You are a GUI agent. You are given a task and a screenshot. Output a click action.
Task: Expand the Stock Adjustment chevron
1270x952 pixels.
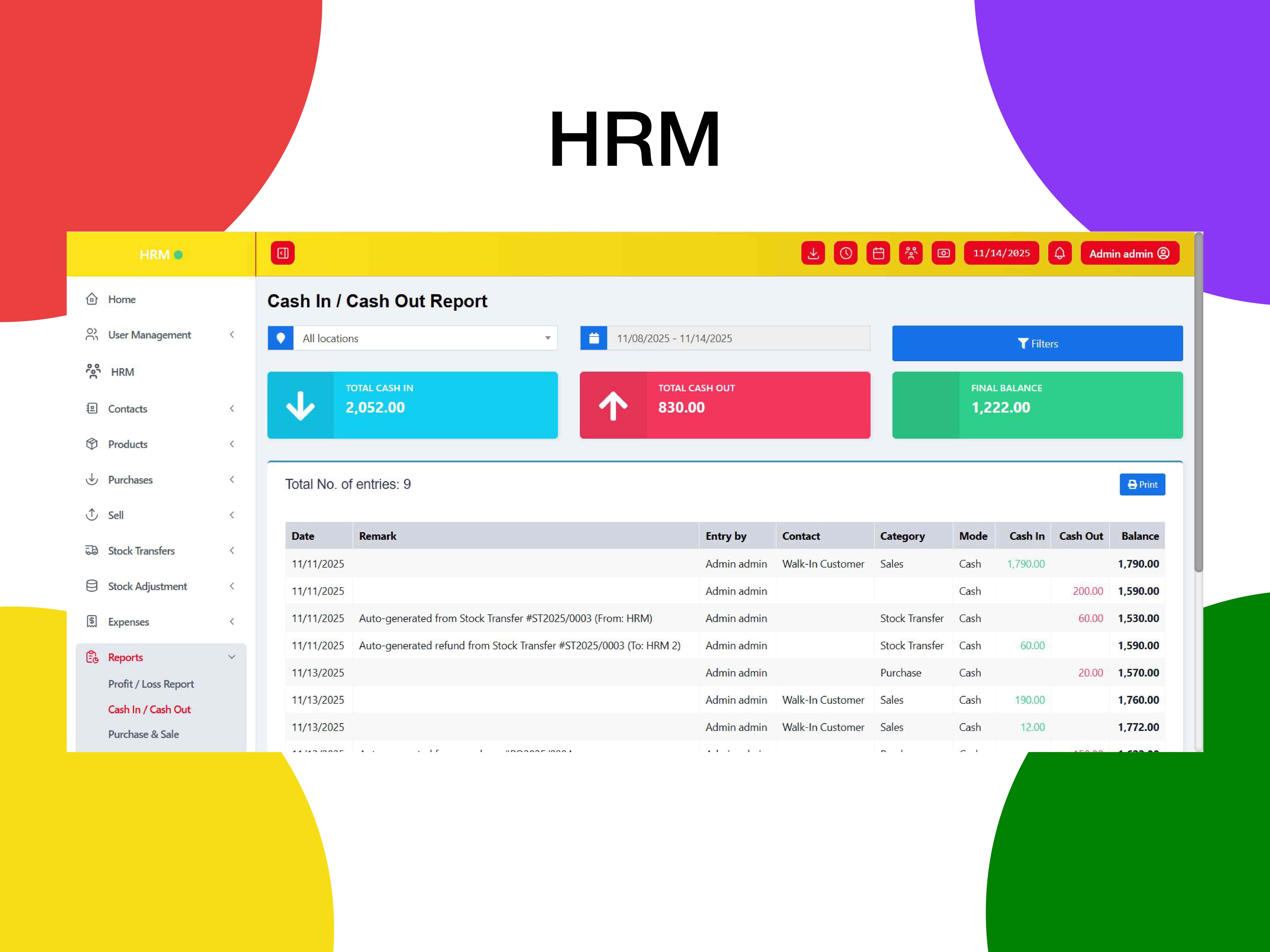[x=232, y=586]
